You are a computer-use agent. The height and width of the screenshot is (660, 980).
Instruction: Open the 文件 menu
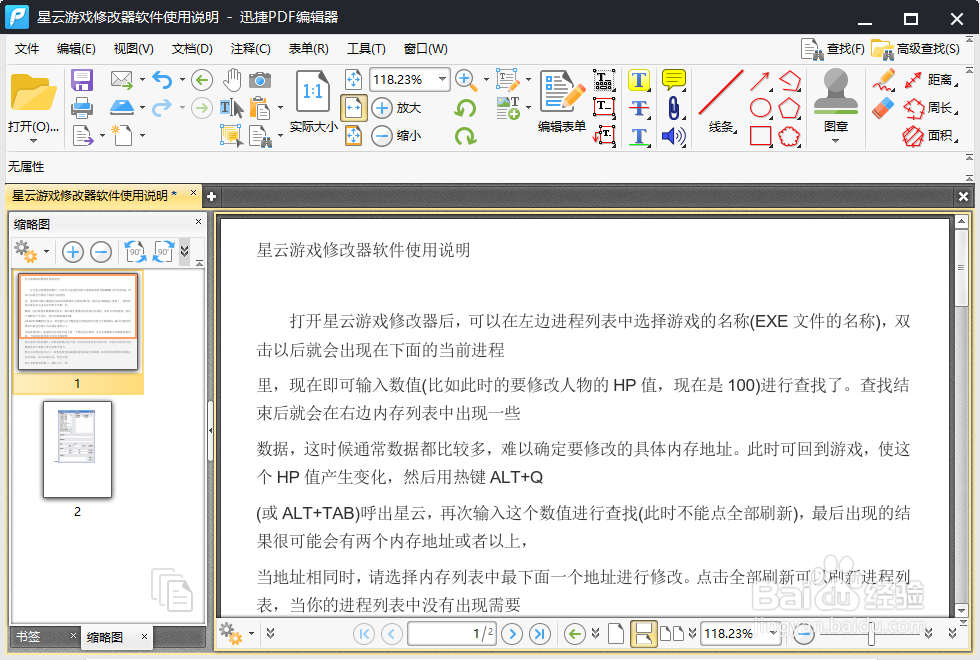(26, 49)
